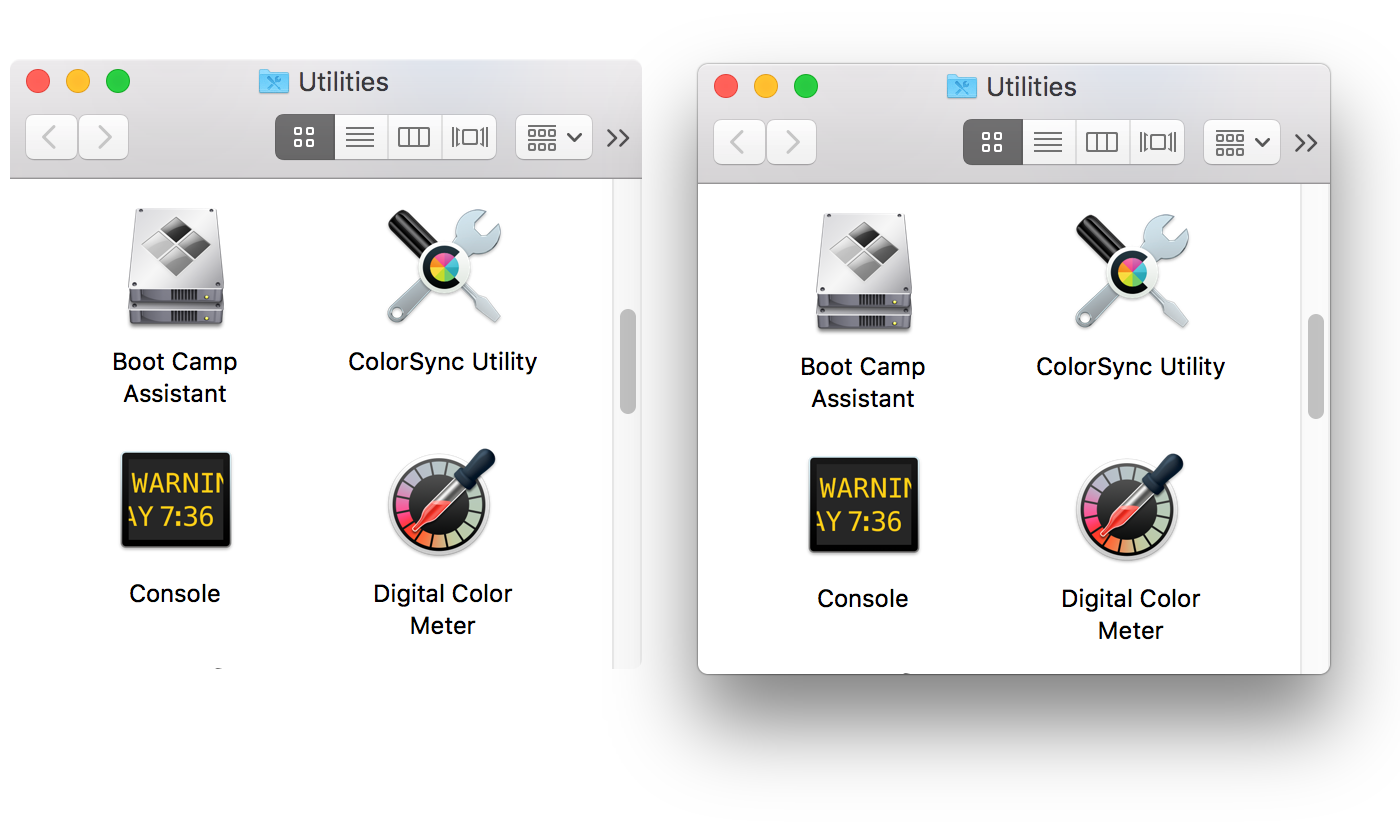The width and height of the screenshot is (1400, 834).
Task: Click scrollbar thumb in right window
Action: 1316,366
